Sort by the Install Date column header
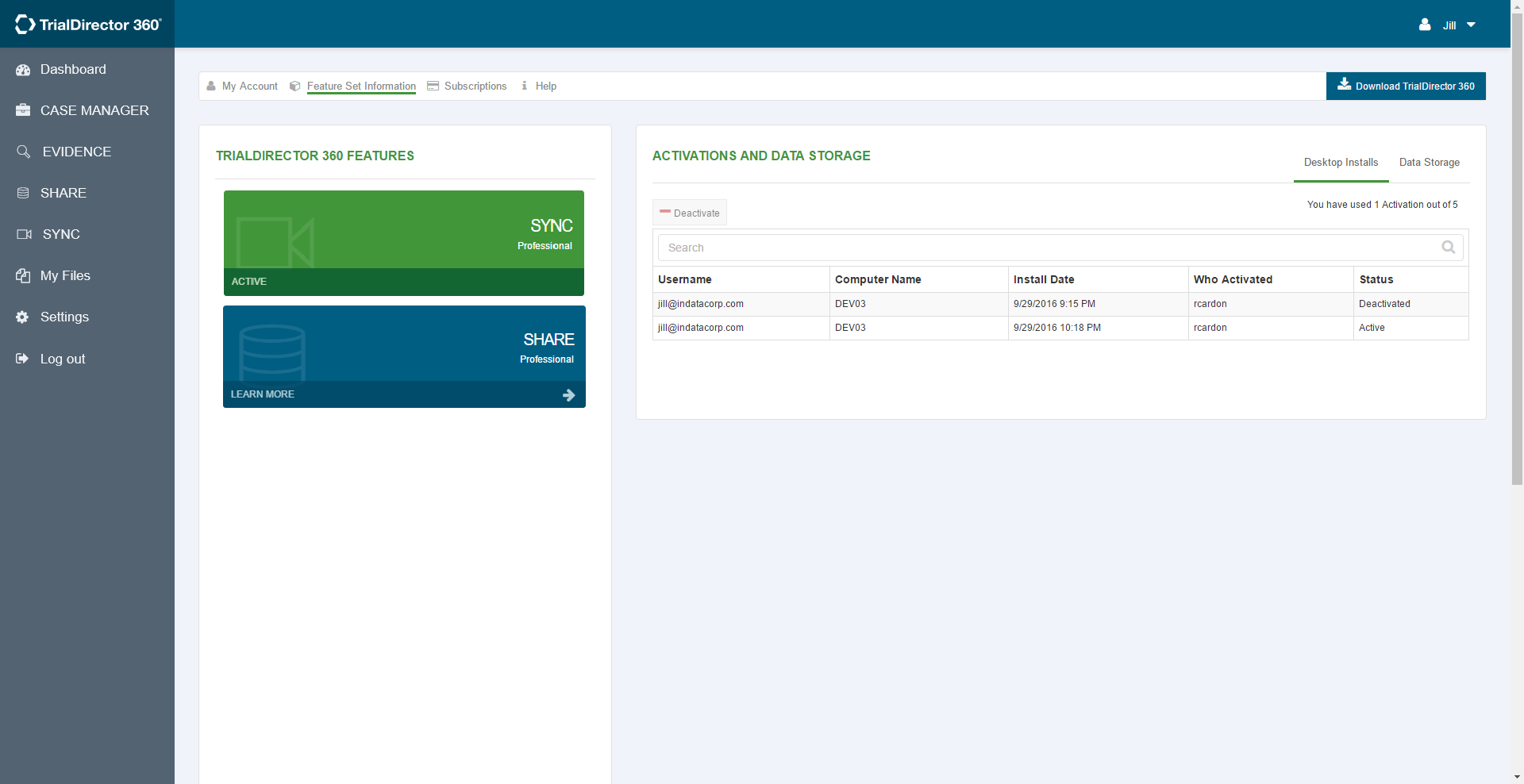The height and width of the screenshot is (784, 1524). coord(1098,279)
